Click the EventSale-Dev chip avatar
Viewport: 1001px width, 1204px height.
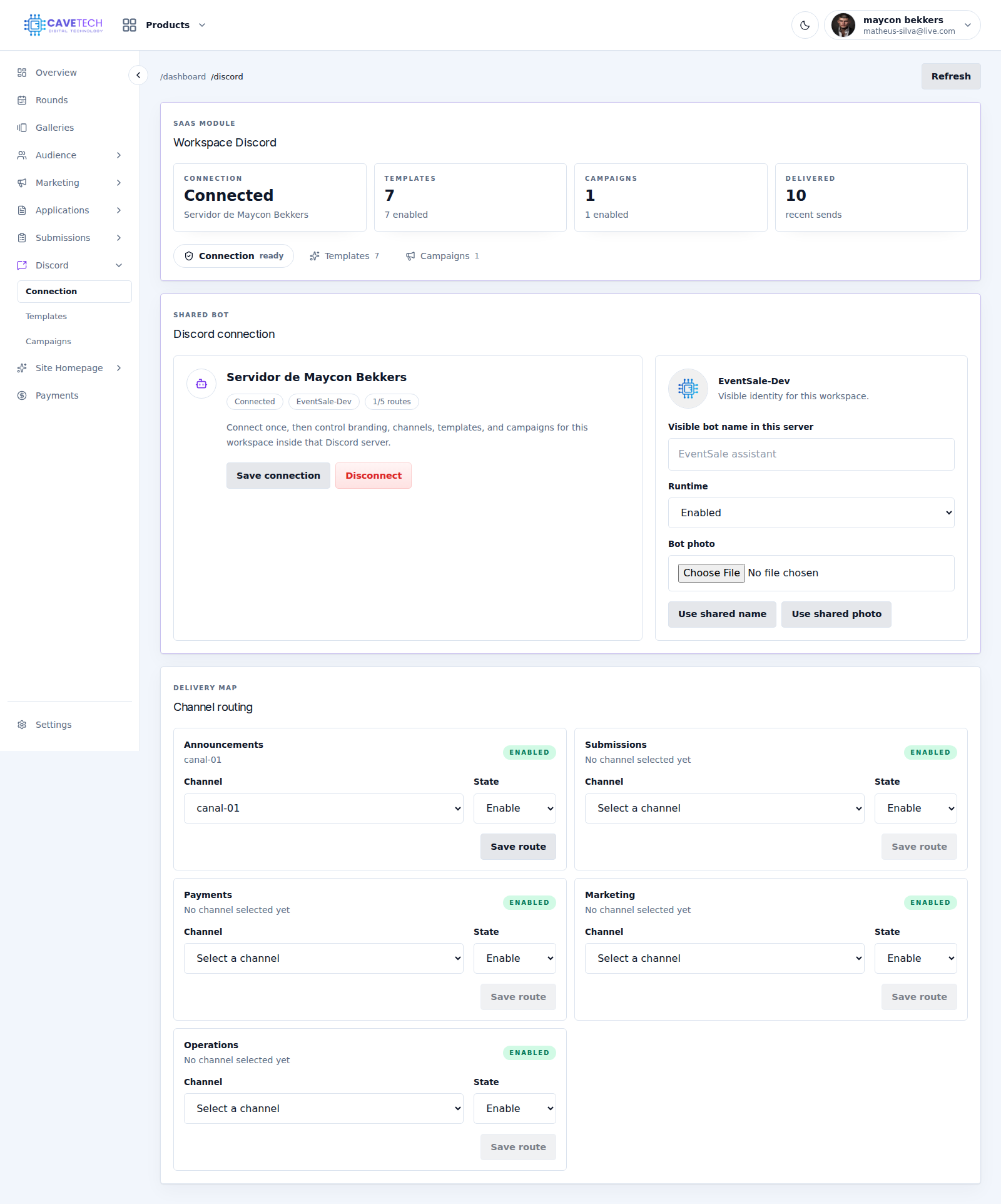688,389
